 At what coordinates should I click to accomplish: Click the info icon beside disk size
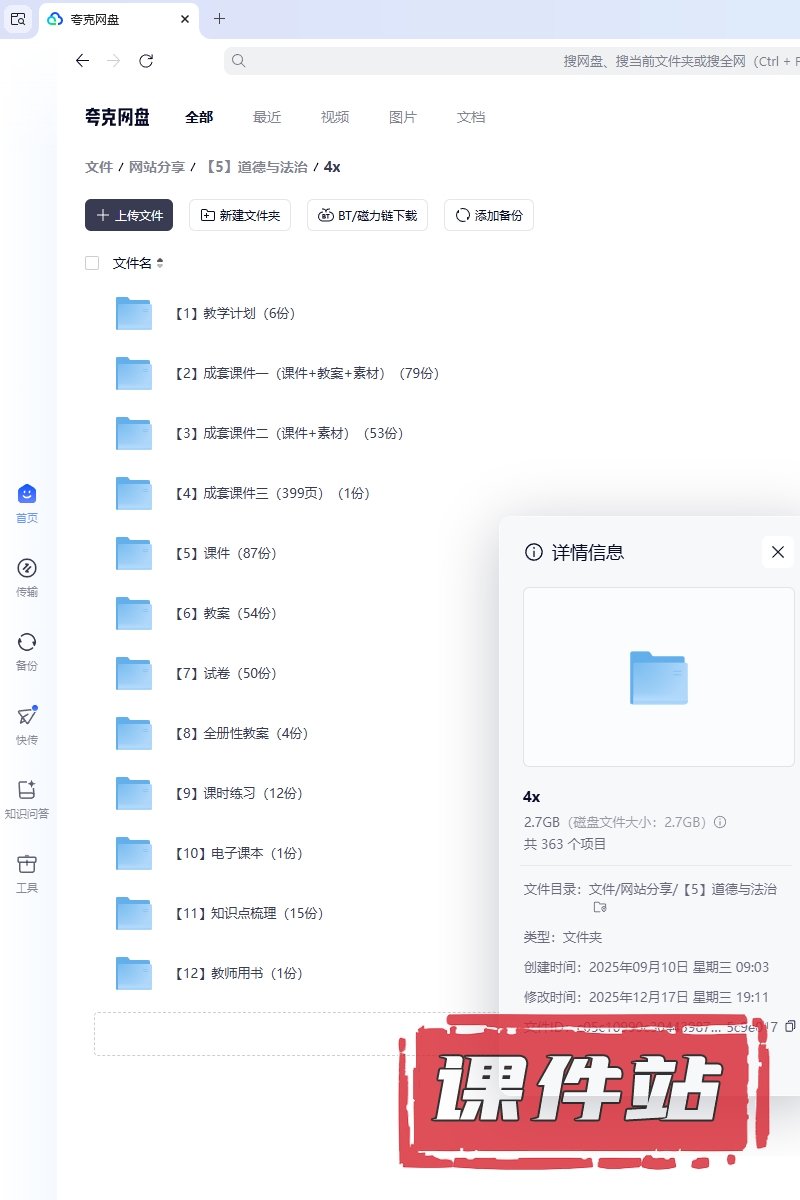pos(719,822)
